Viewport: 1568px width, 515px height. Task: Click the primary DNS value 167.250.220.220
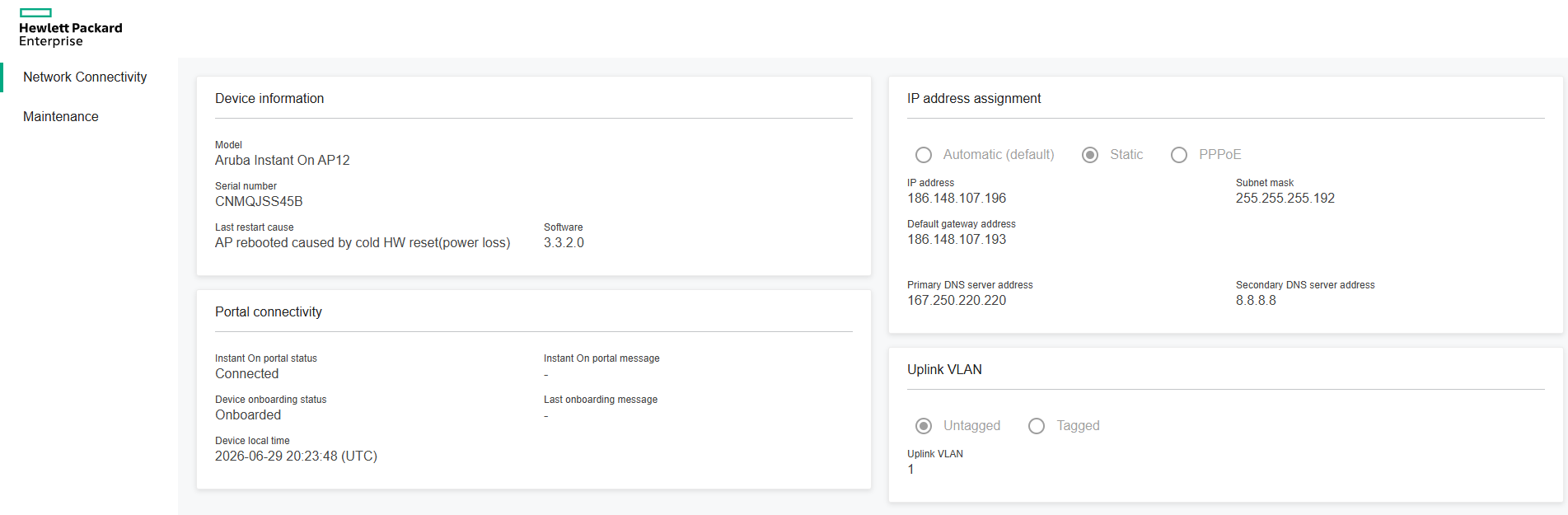[x=957, y=301]
